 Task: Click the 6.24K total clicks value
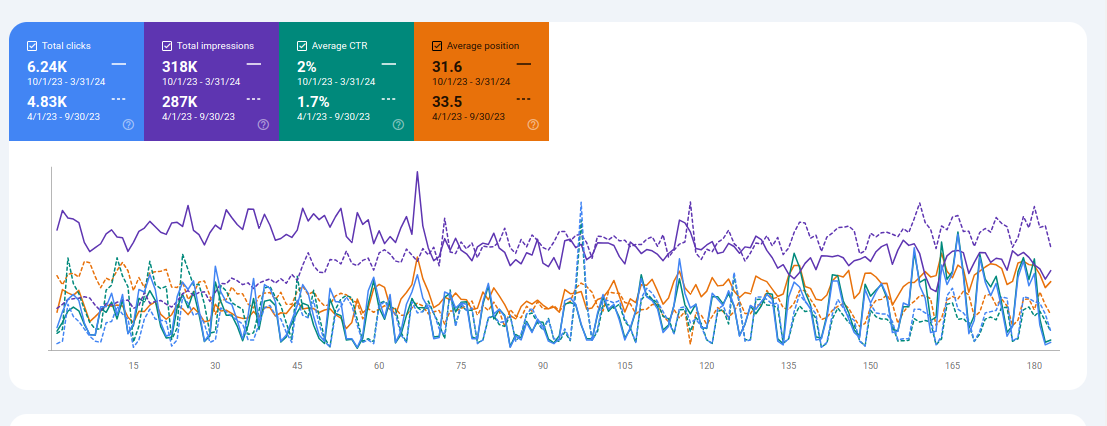coord(47,66)
